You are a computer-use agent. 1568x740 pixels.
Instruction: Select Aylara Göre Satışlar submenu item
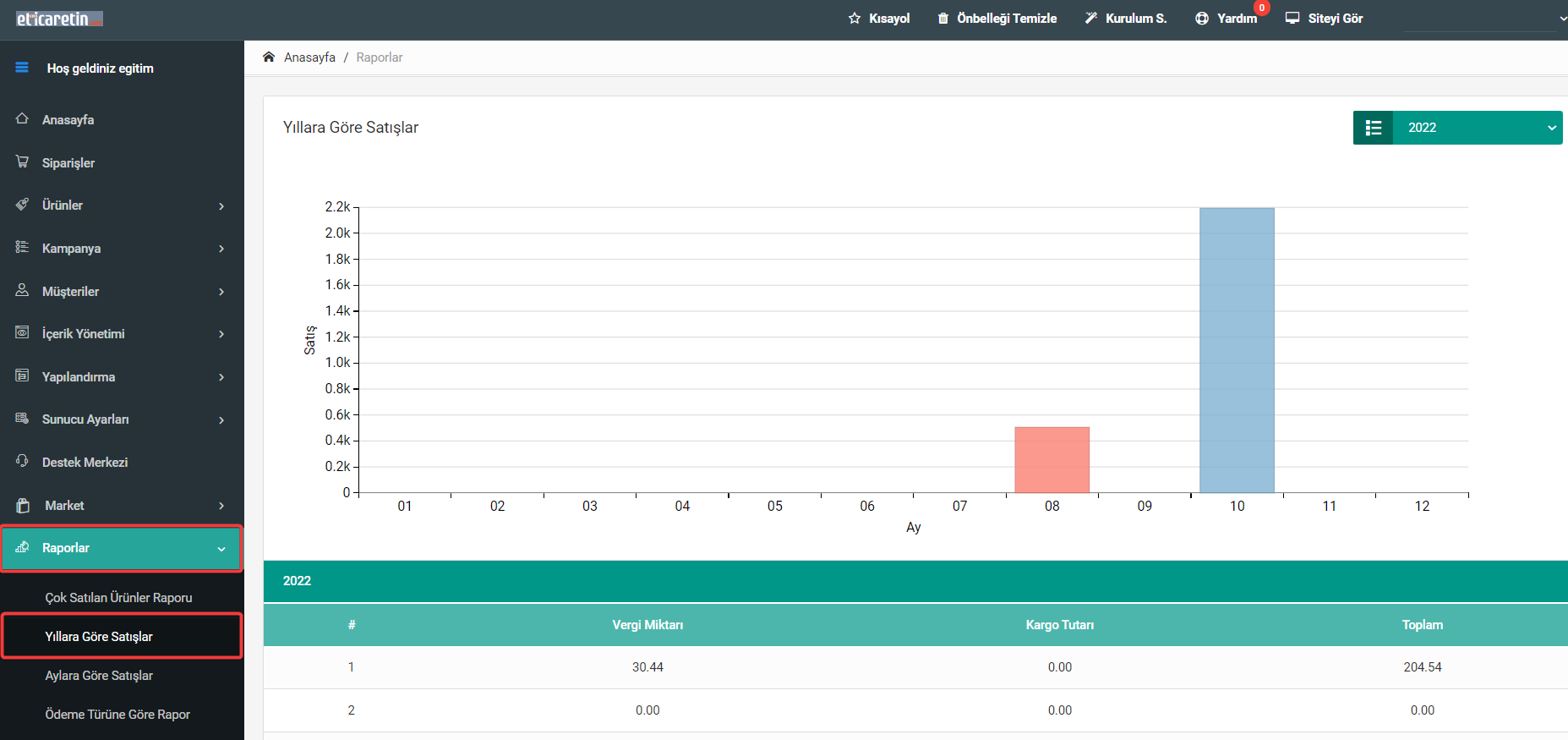pyautogui.click(x=99, y=675)
